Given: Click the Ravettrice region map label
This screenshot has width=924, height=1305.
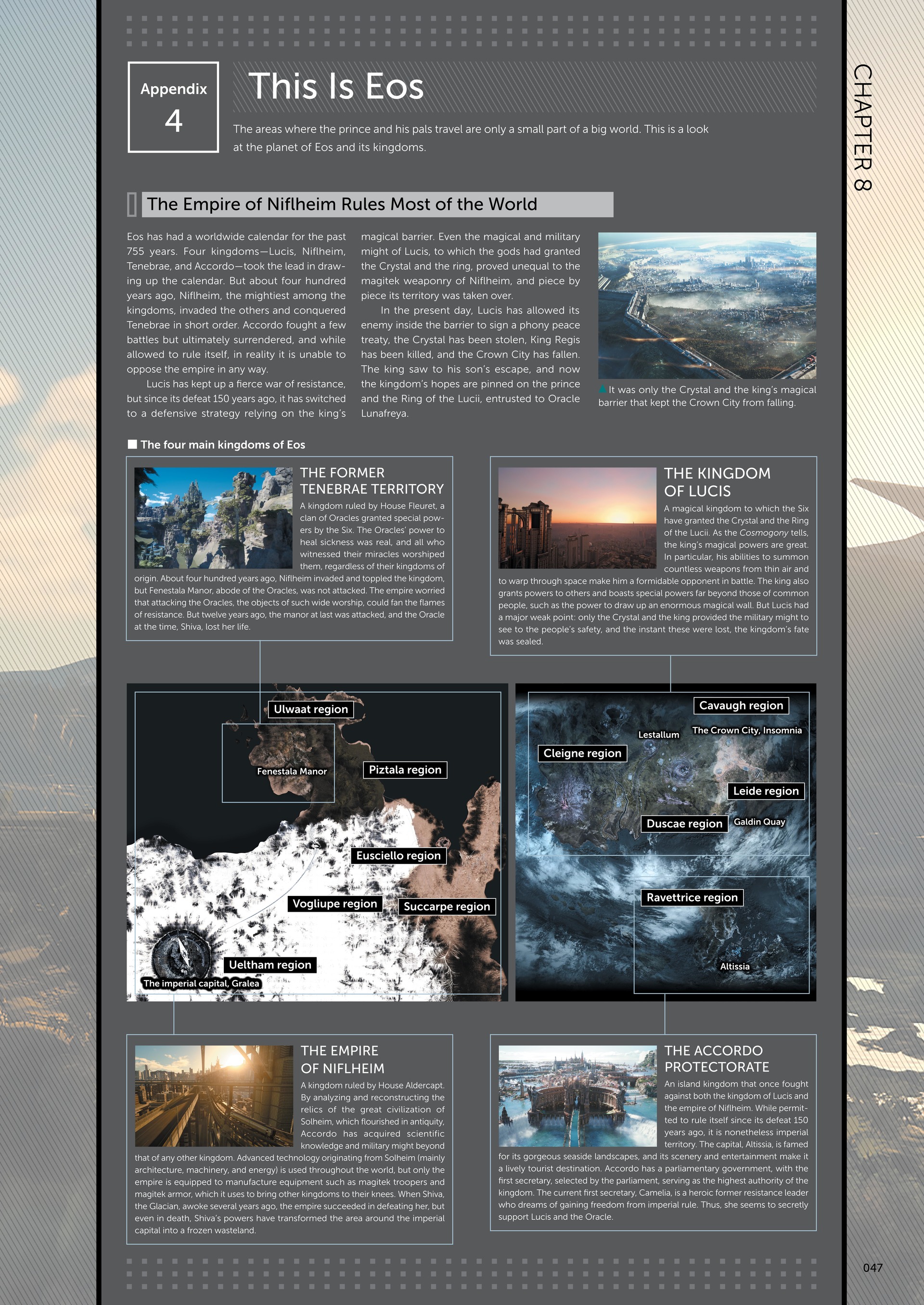Looking at the screenshot, I should 692,897.
